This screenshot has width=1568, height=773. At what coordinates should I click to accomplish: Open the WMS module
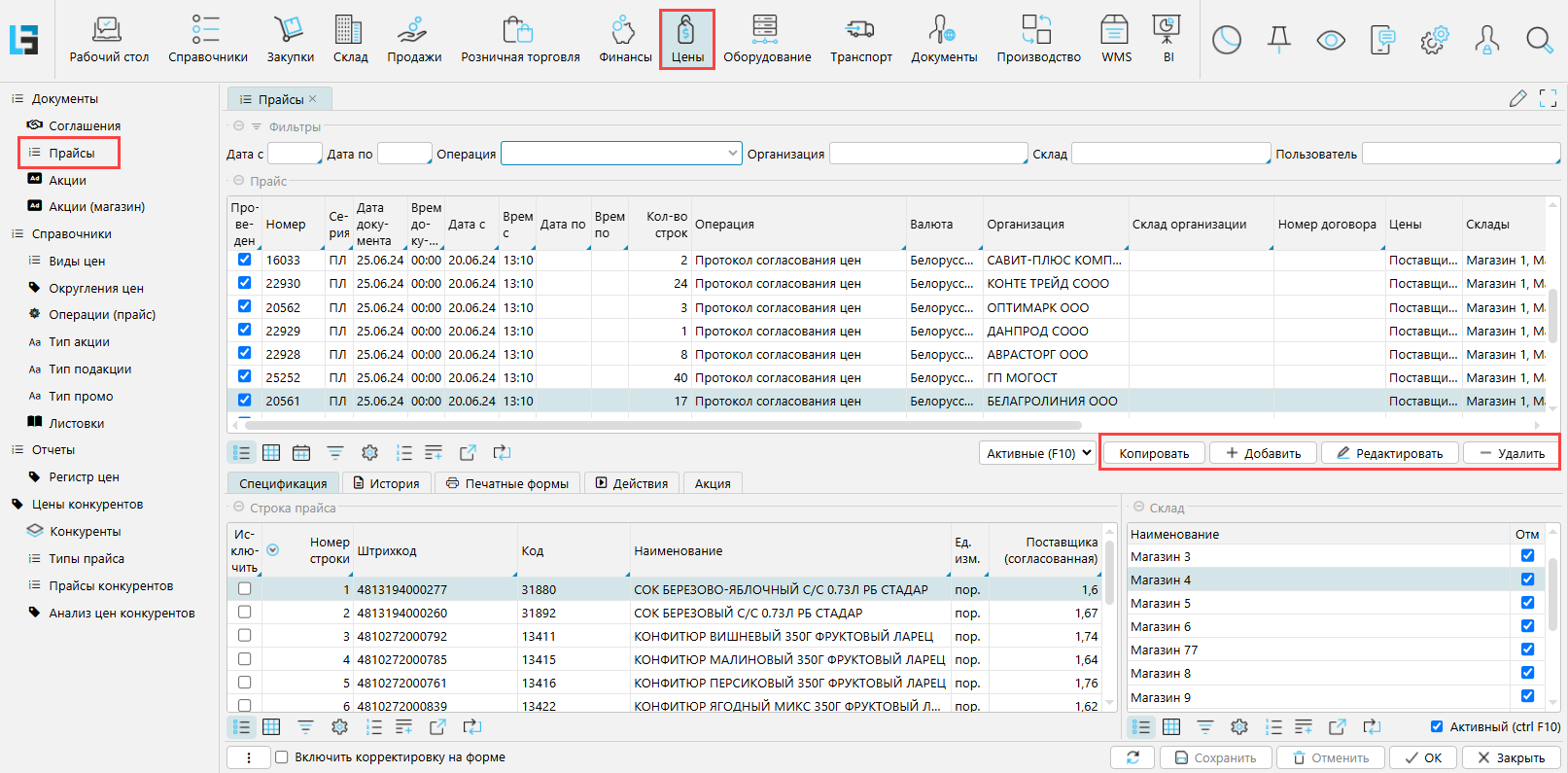(1116, 39)
